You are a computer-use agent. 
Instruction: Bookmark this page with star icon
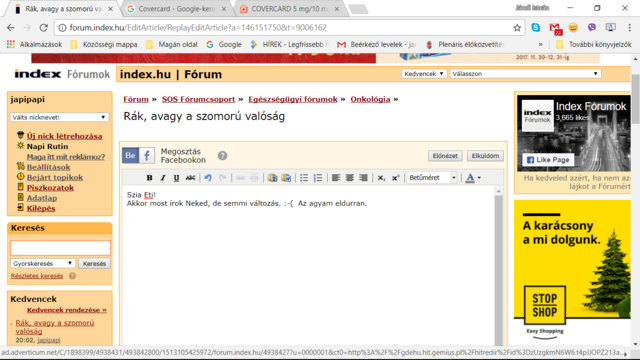(517, 28)
